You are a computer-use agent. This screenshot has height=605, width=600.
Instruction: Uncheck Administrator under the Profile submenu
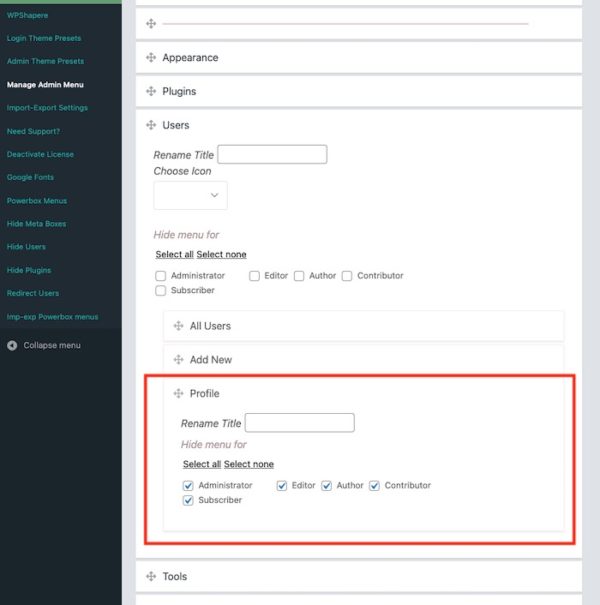coord(188,486)
